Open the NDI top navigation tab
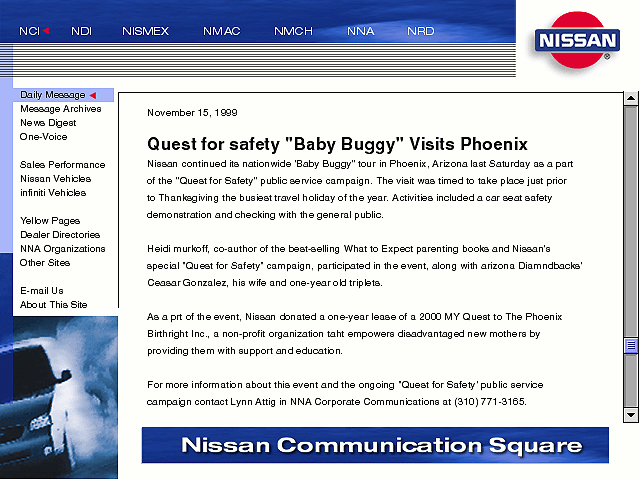The height and width of the screenshot is (480, 640). pos(81,31)
